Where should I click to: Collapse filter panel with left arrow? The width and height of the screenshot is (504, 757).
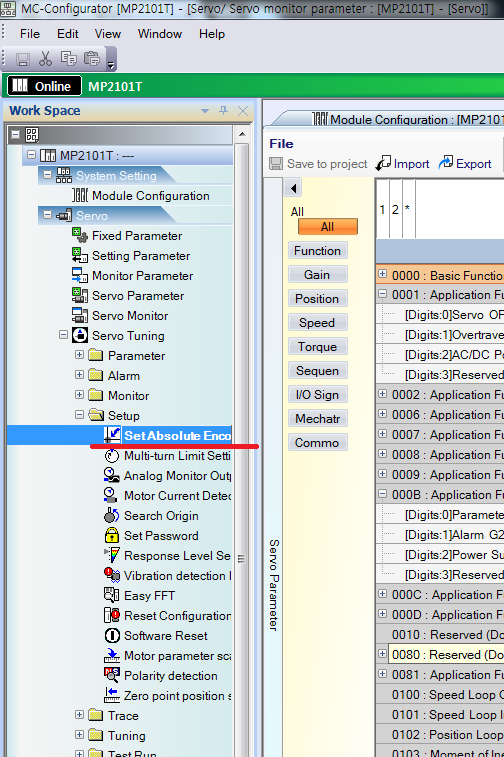point(293,188)
